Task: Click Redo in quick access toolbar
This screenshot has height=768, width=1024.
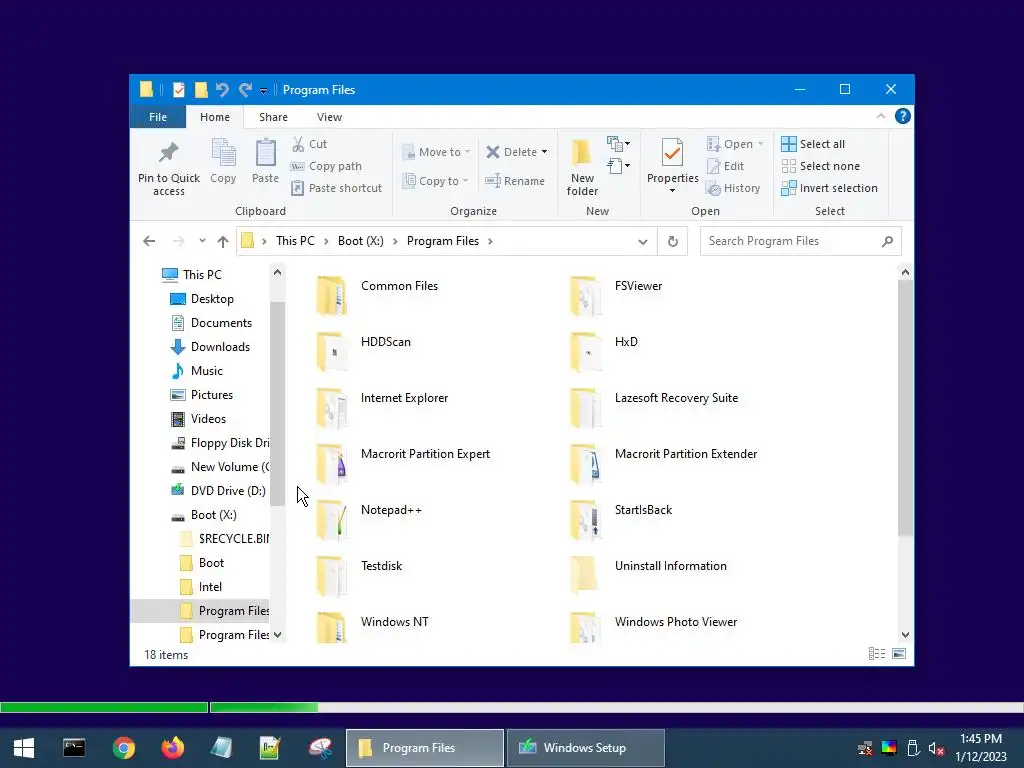Action: pos(245,89)
